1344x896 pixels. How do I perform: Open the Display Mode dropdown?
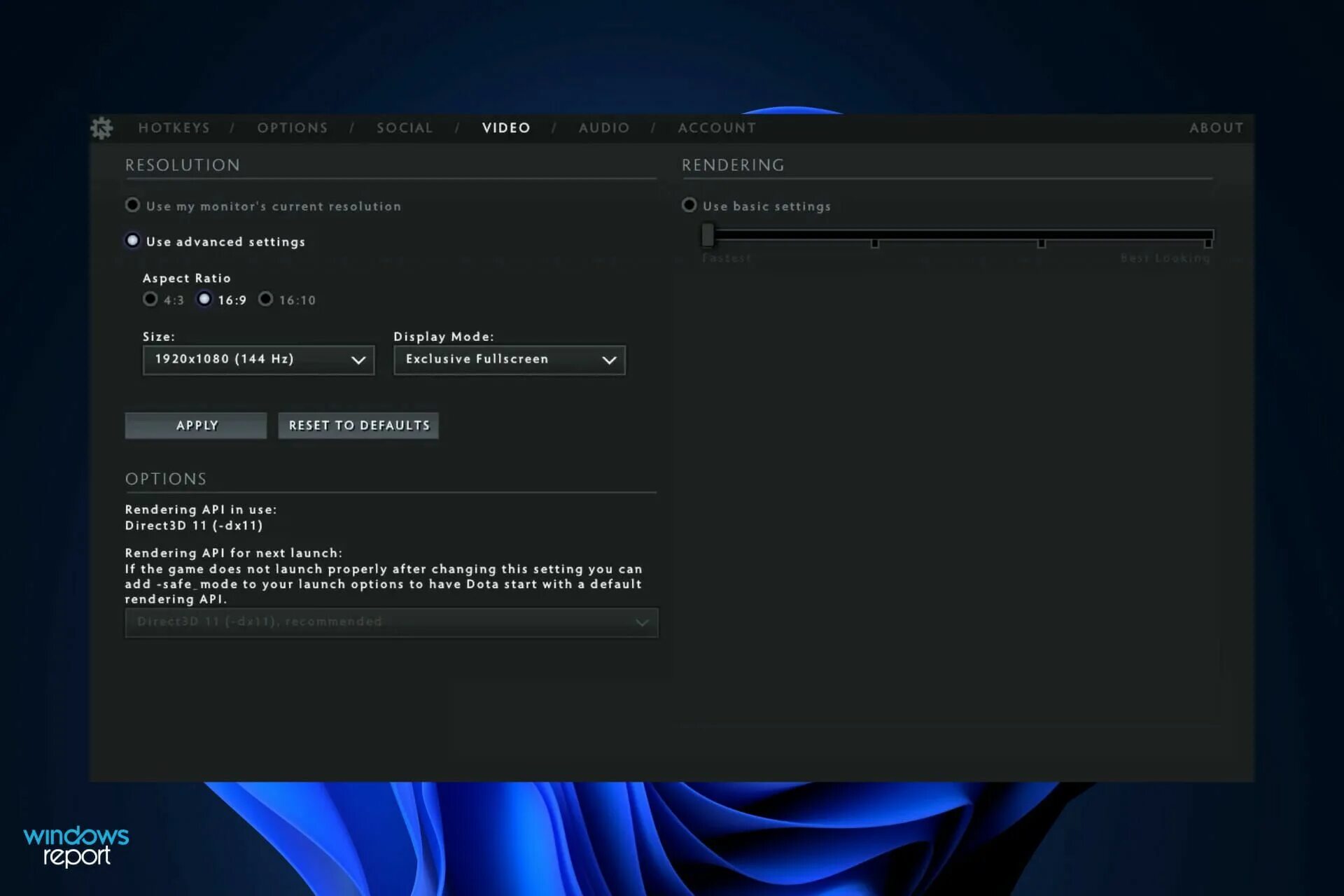coord(510,360)
